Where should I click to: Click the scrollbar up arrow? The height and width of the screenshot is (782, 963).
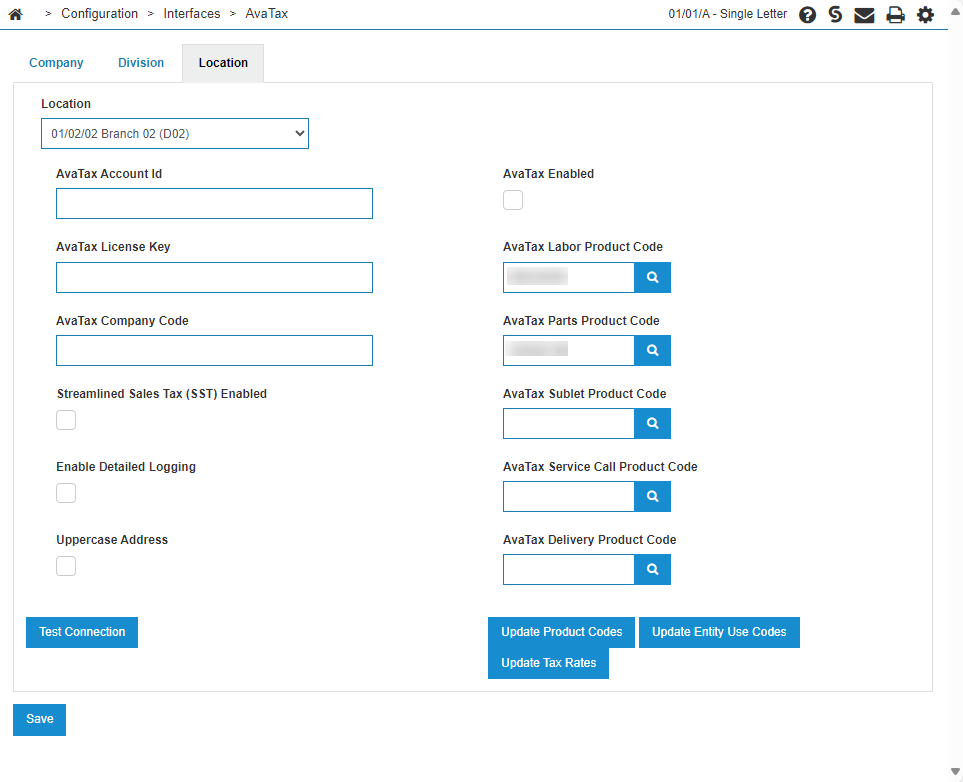tap(955, 11)
